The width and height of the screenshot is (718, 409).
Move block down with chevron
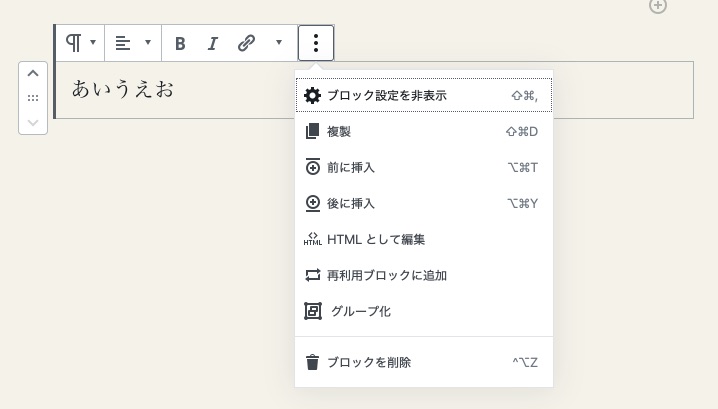[33, 122]
